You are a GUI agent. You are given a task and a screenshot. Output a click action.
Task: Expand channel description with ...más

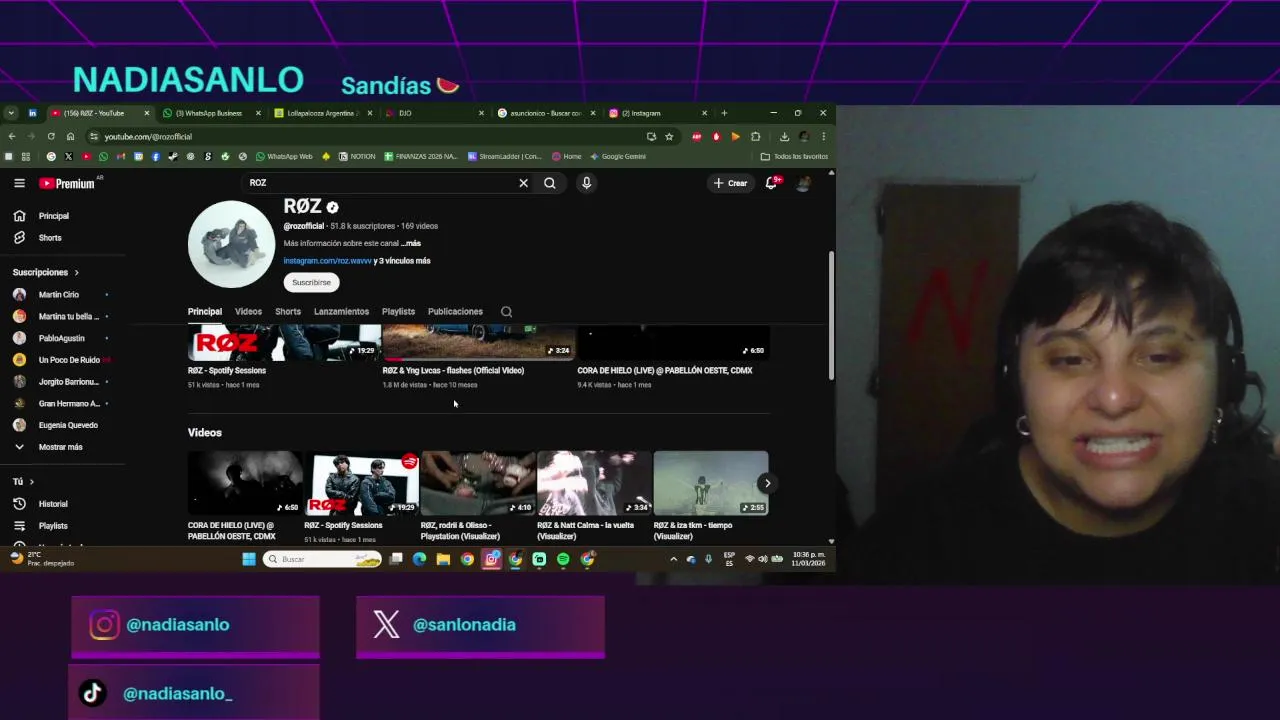click(x=411, y=243)
